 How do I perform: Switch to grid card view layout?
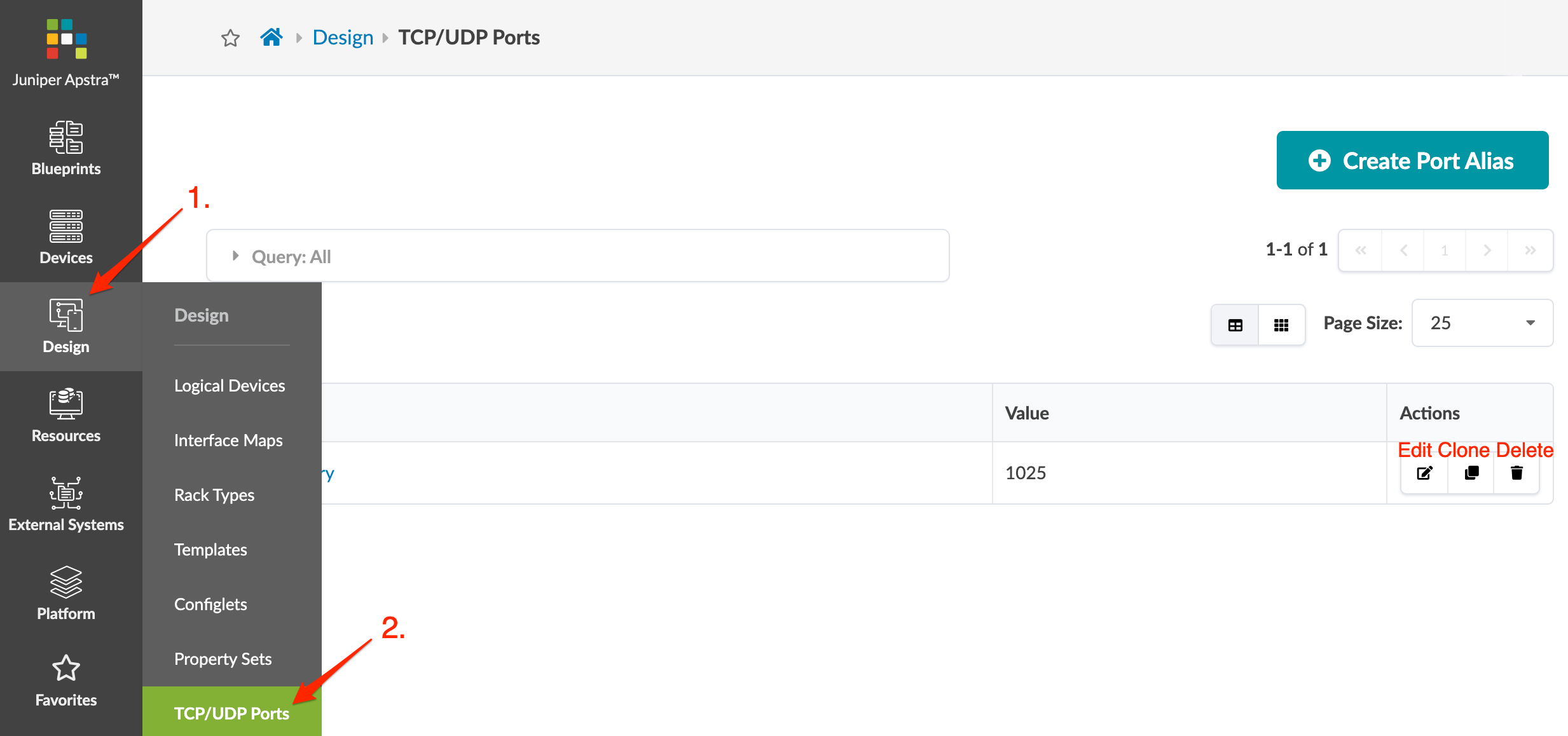1281,325
